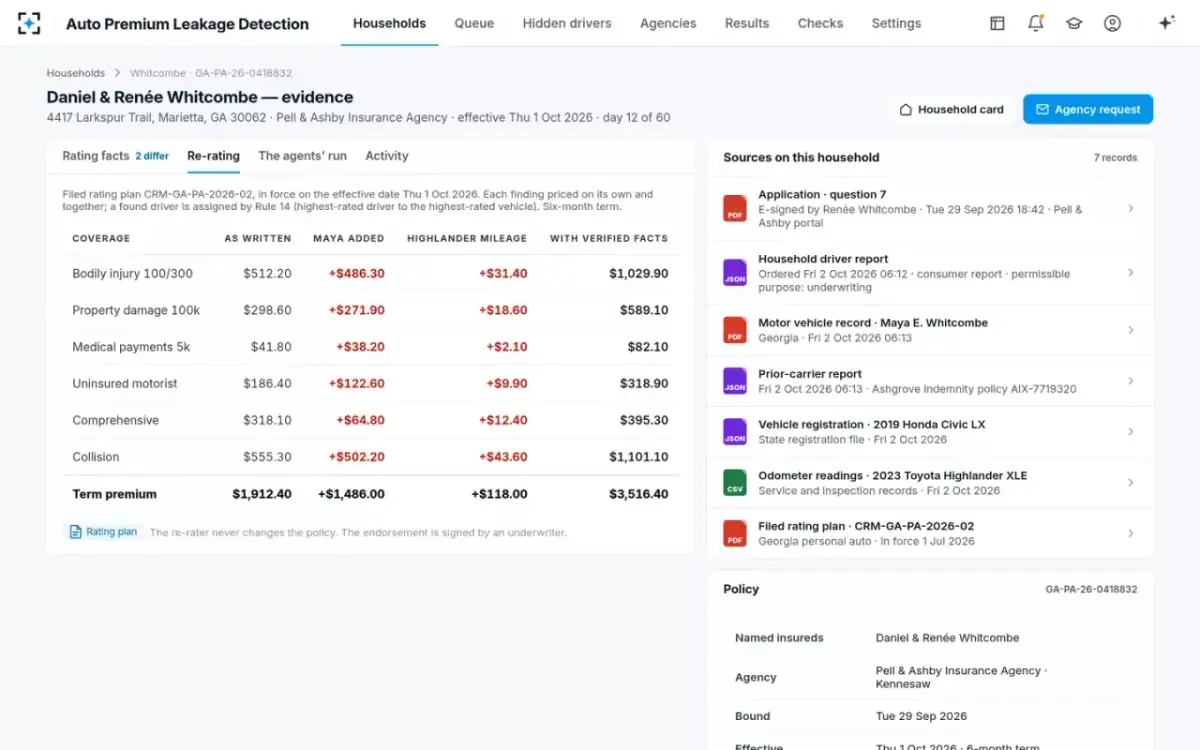Open notifications bell

[1036, 23]
